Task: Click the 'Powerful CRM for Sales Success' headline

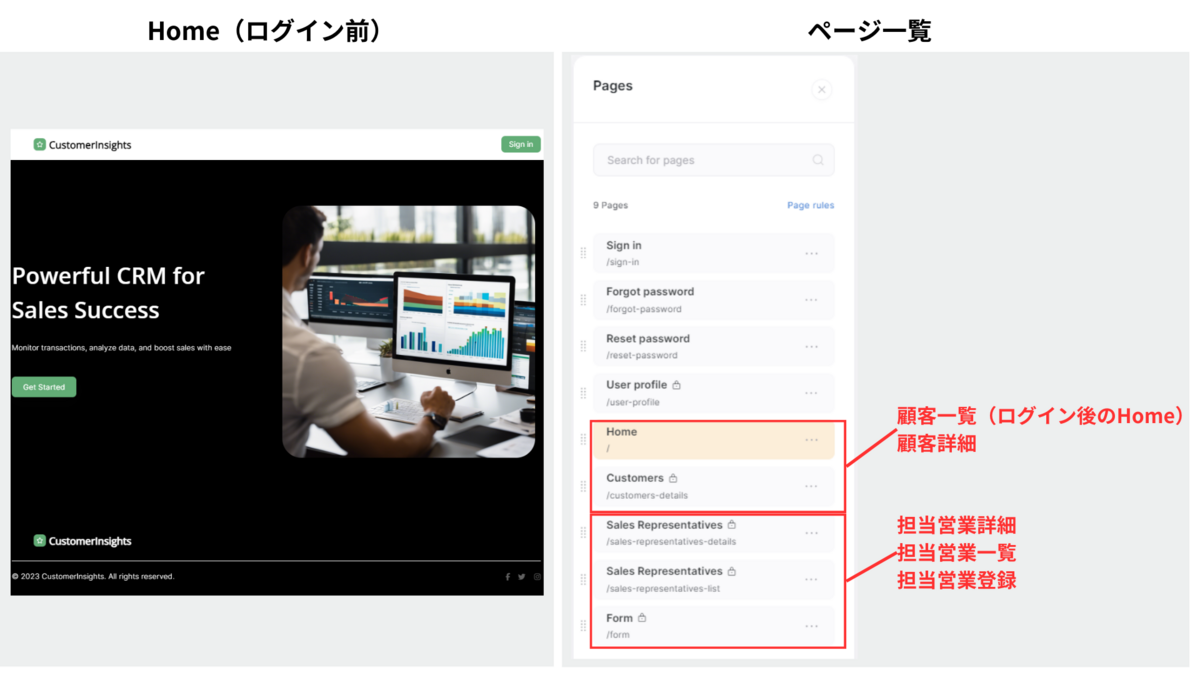Action: (108, 293)
